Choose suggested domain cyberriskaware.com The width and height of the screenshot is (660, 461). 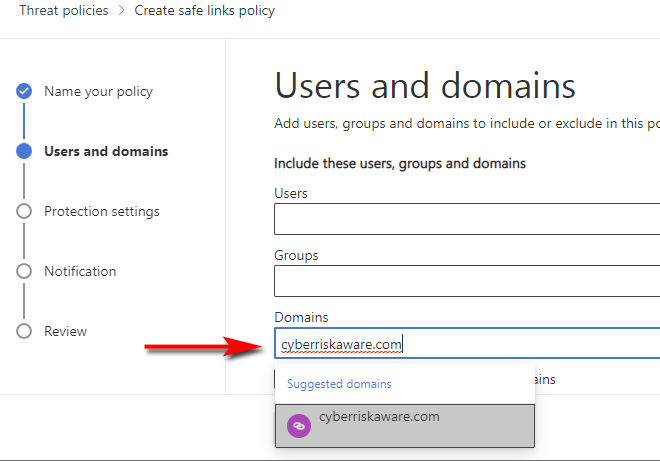(405, 426)
